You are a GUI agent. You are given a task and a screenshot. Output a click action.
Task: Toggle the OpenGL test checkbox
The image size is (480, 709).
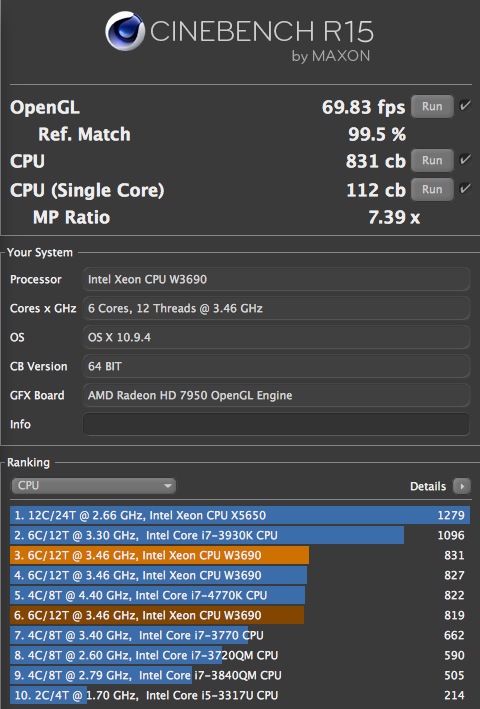(x=465, y=106)
